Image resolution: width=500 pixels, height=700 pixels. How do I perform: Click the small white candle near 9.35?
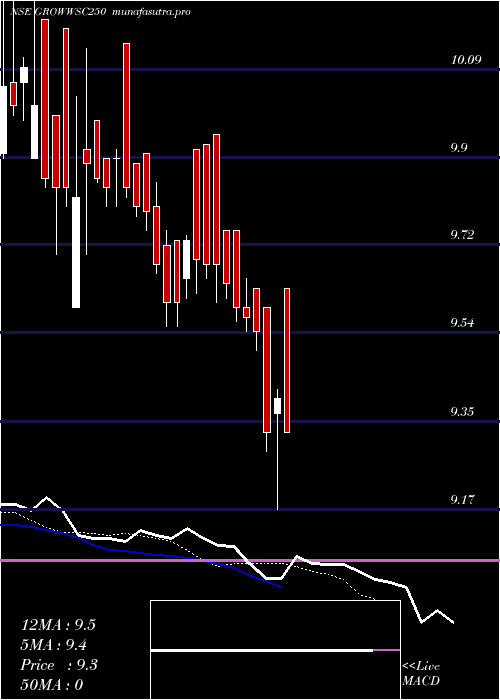coord(277,406)
